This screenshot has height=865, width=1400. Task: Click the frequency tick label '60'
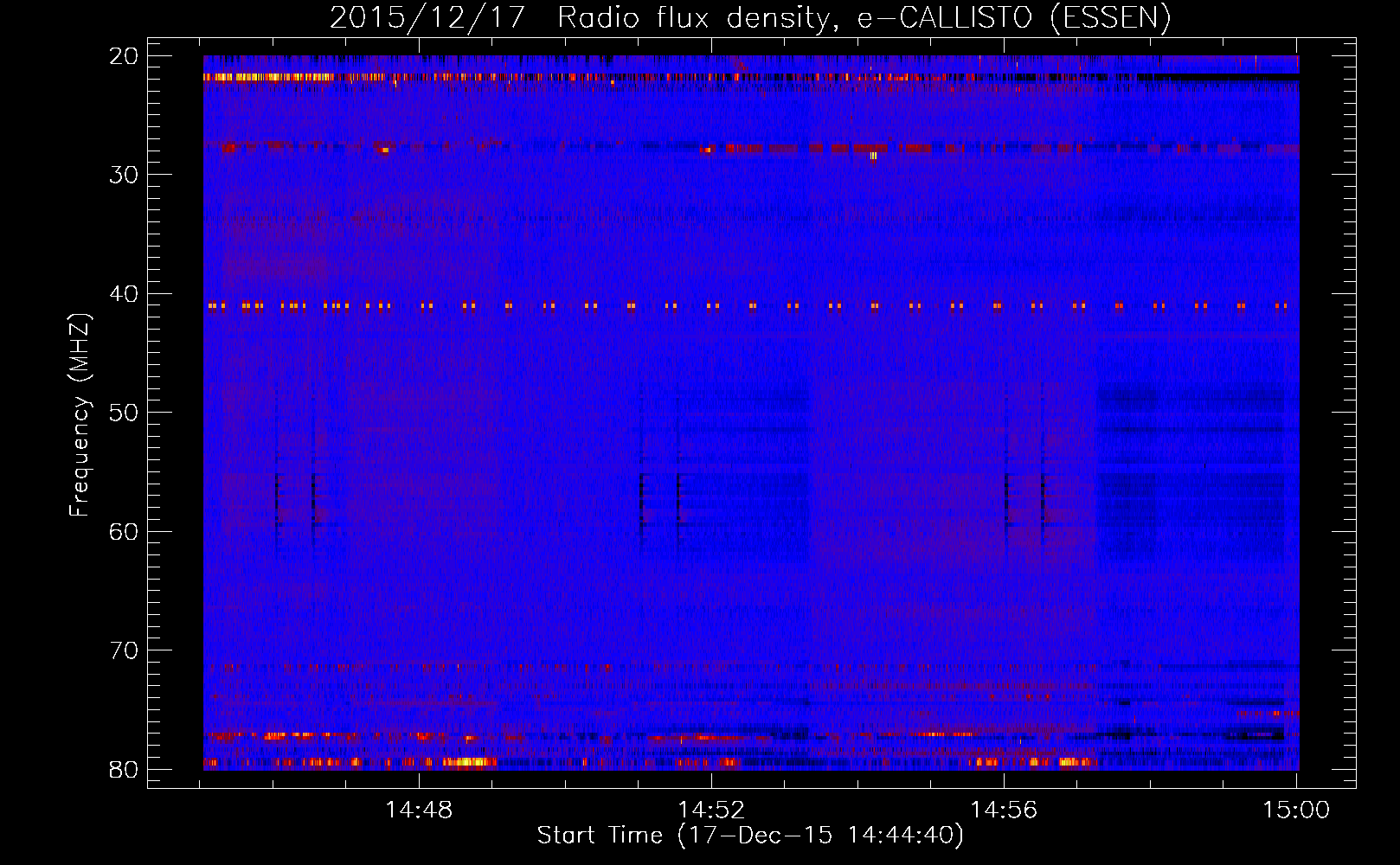pyautogui.click(x=124, y=531)
